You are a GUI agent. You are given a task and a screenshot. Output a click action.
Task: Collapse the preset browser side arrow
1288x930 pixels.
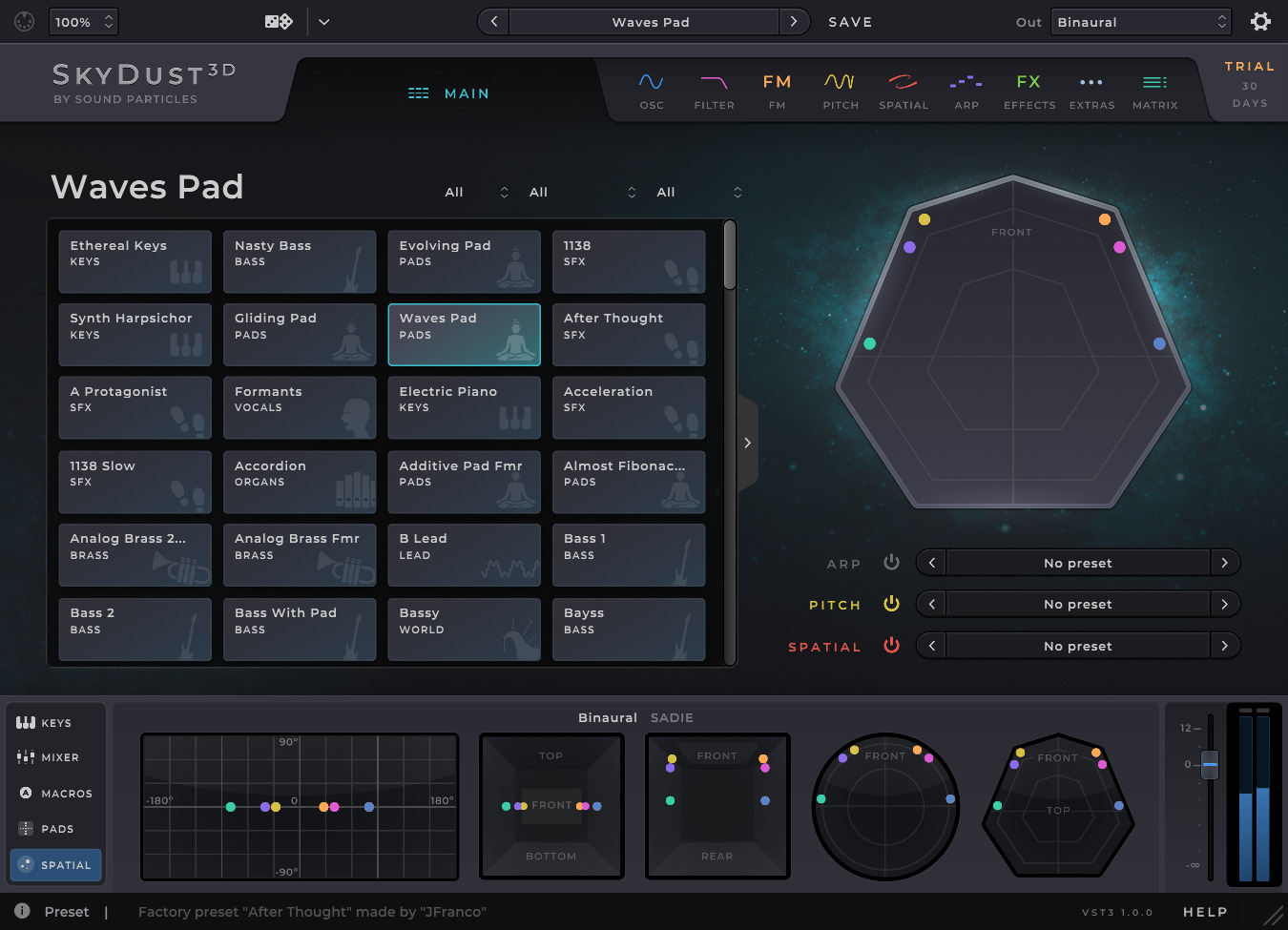click(x=747, y=443)
